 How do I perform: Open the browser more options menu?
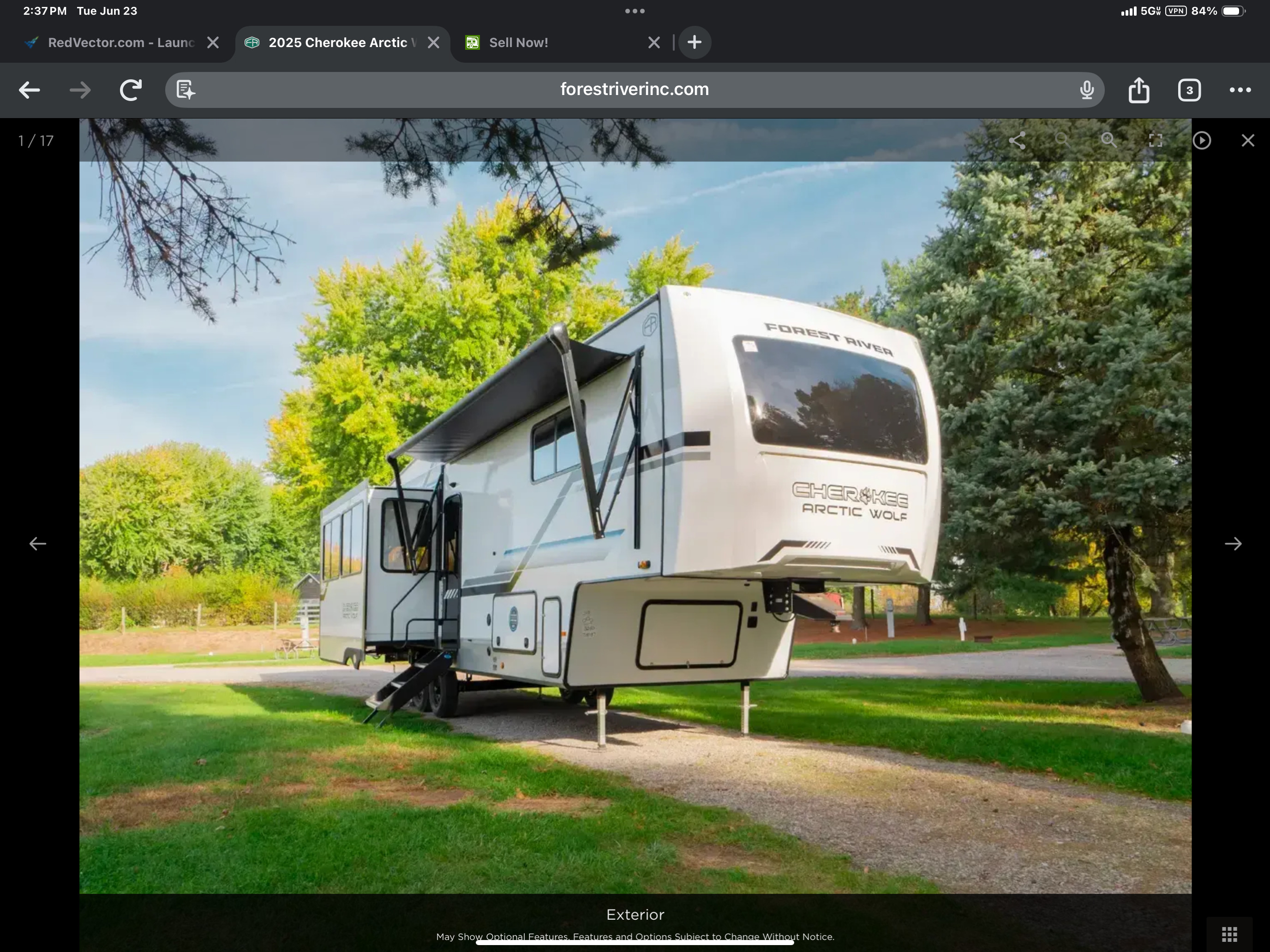1240,90
